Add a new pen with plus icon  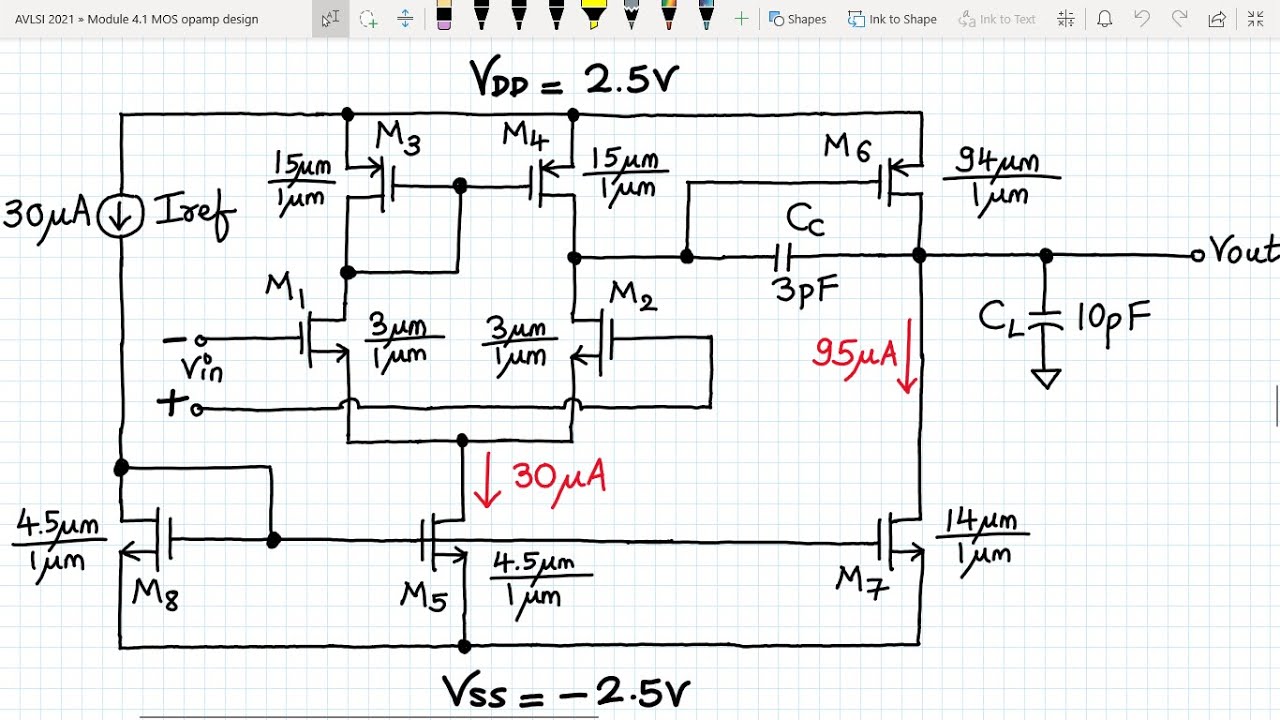[x=741, y=19]
